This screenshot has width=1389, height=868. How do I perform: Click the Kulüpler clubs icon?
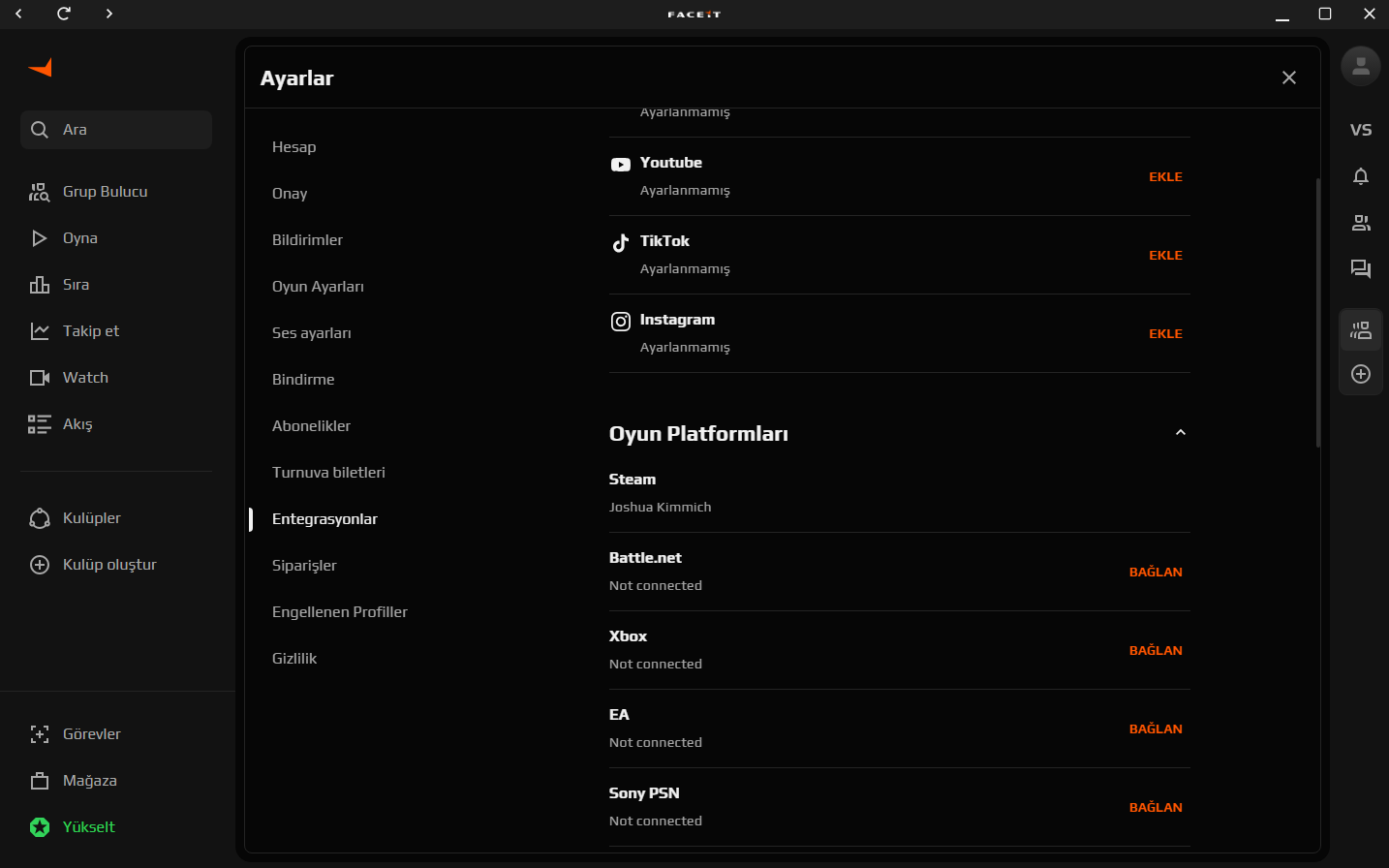coord(40,518)
